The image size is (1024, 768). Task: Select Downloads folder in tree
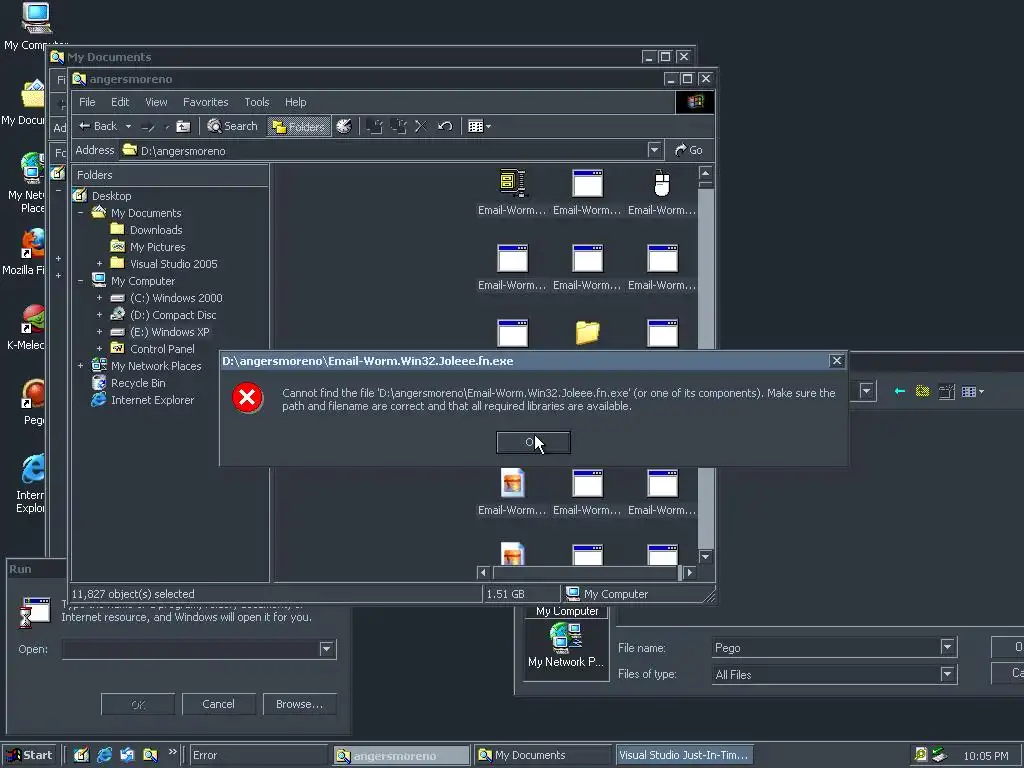click(155, 230)
